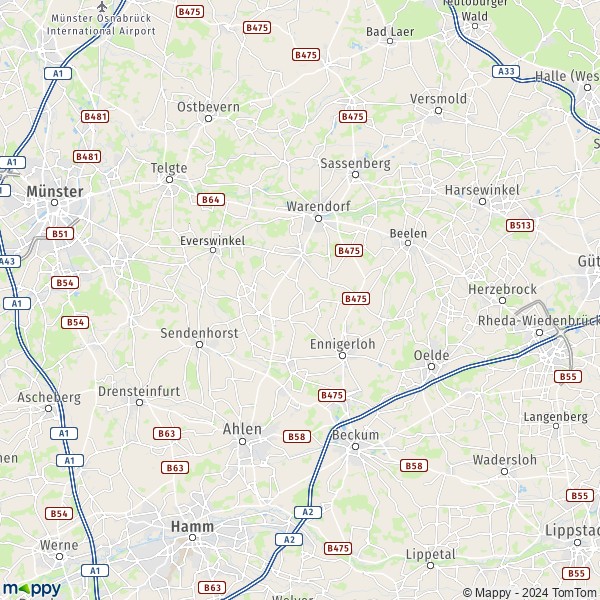Click the Versmold town marker
This screenshot has width=600, height=600.
[439, 111]
